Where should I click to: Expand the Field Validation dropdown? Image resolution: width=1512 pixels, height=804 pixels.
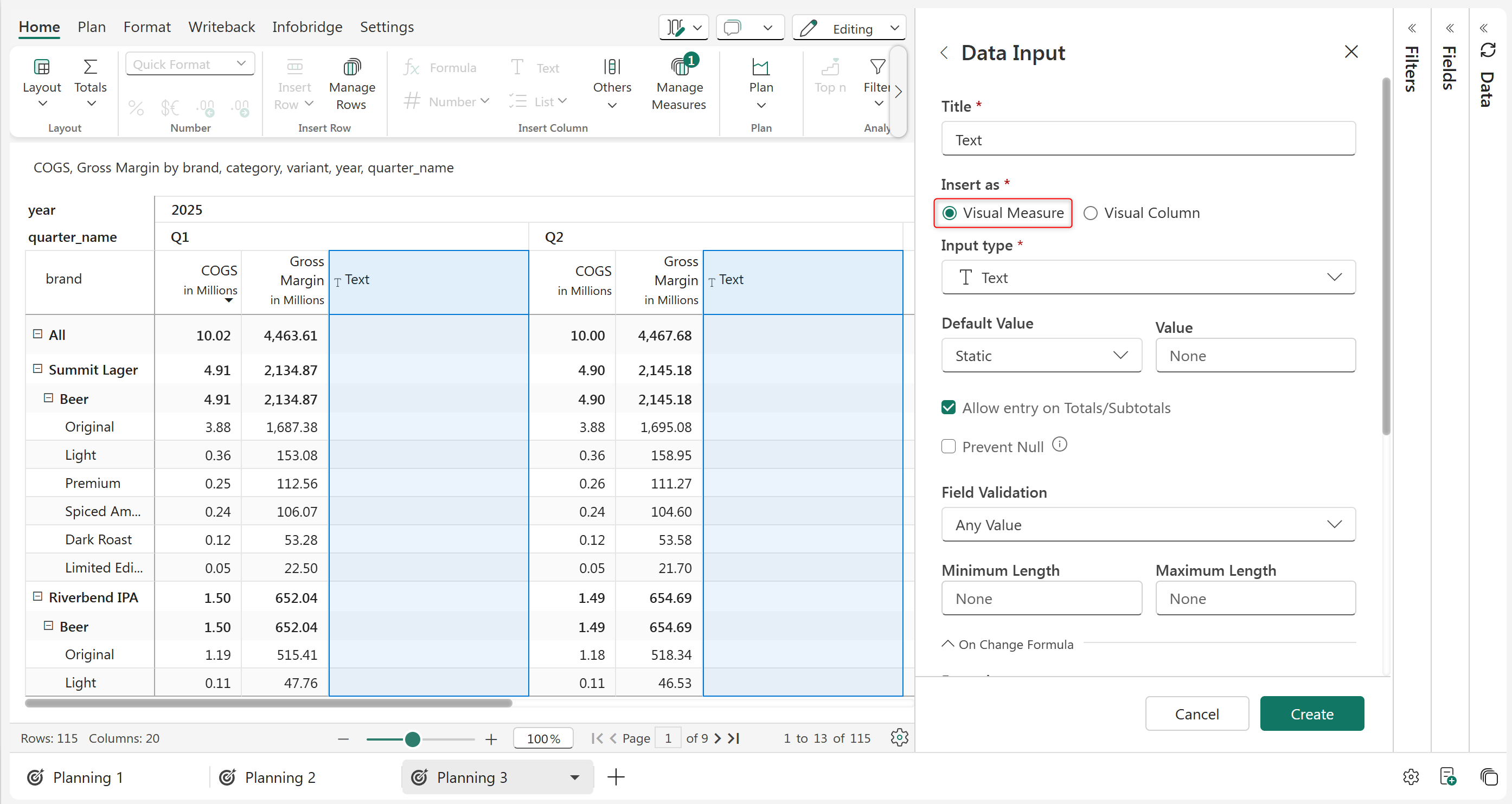click(1148, 525)
